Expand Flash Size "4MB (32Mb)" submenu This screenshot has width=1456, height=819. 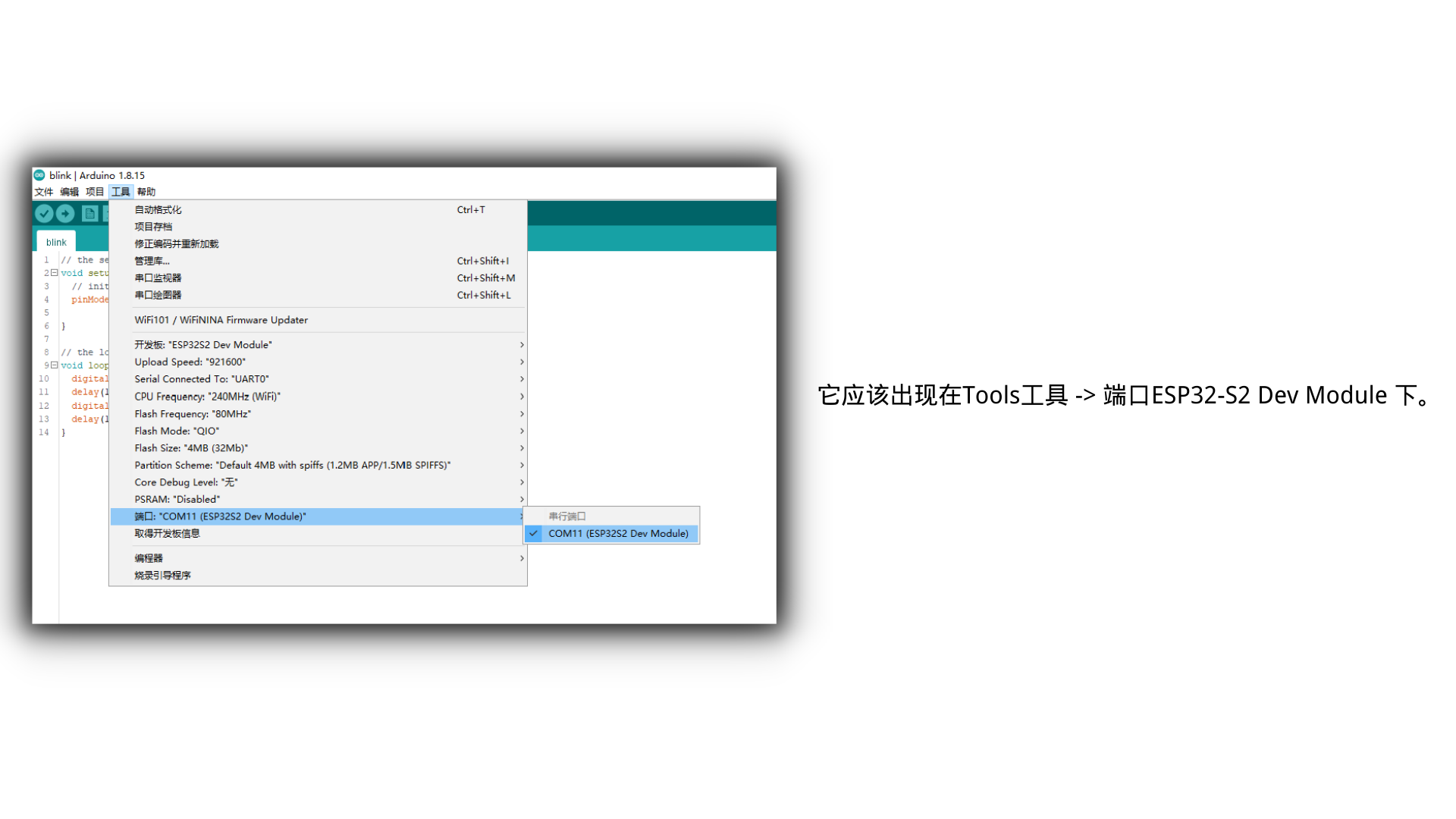pos(318,448)
